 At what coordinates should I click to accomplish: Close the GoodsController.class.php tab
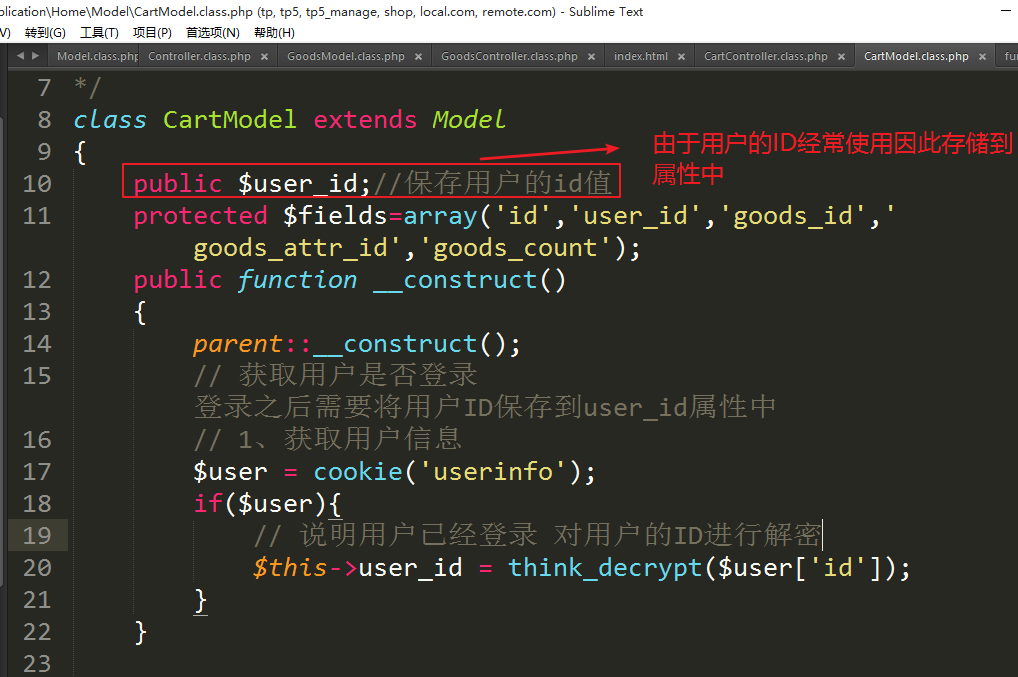pyautogui.click(x=592, y=57)
